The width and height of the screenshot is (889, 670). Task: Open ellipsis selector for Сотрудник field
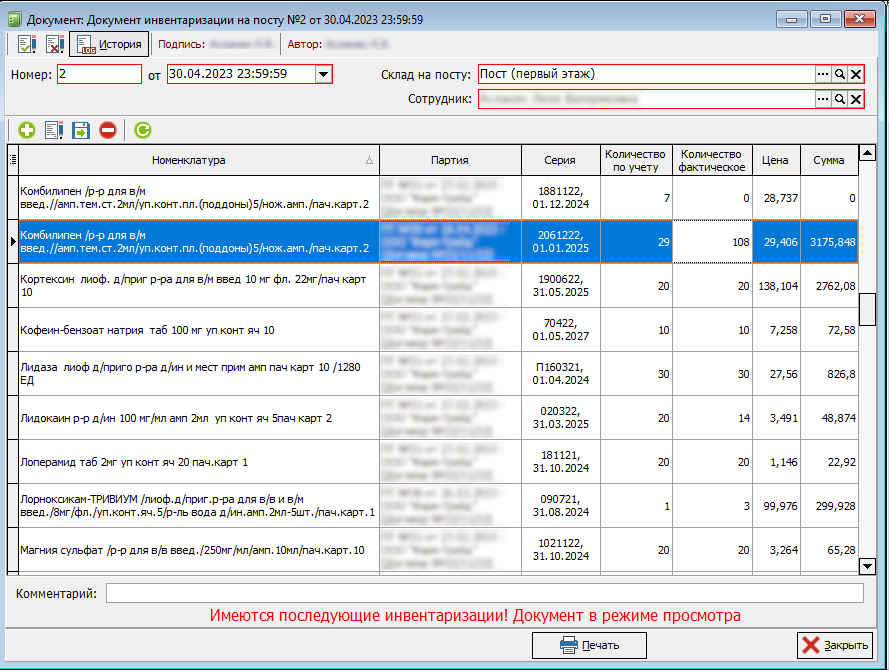tap(823, 99)
